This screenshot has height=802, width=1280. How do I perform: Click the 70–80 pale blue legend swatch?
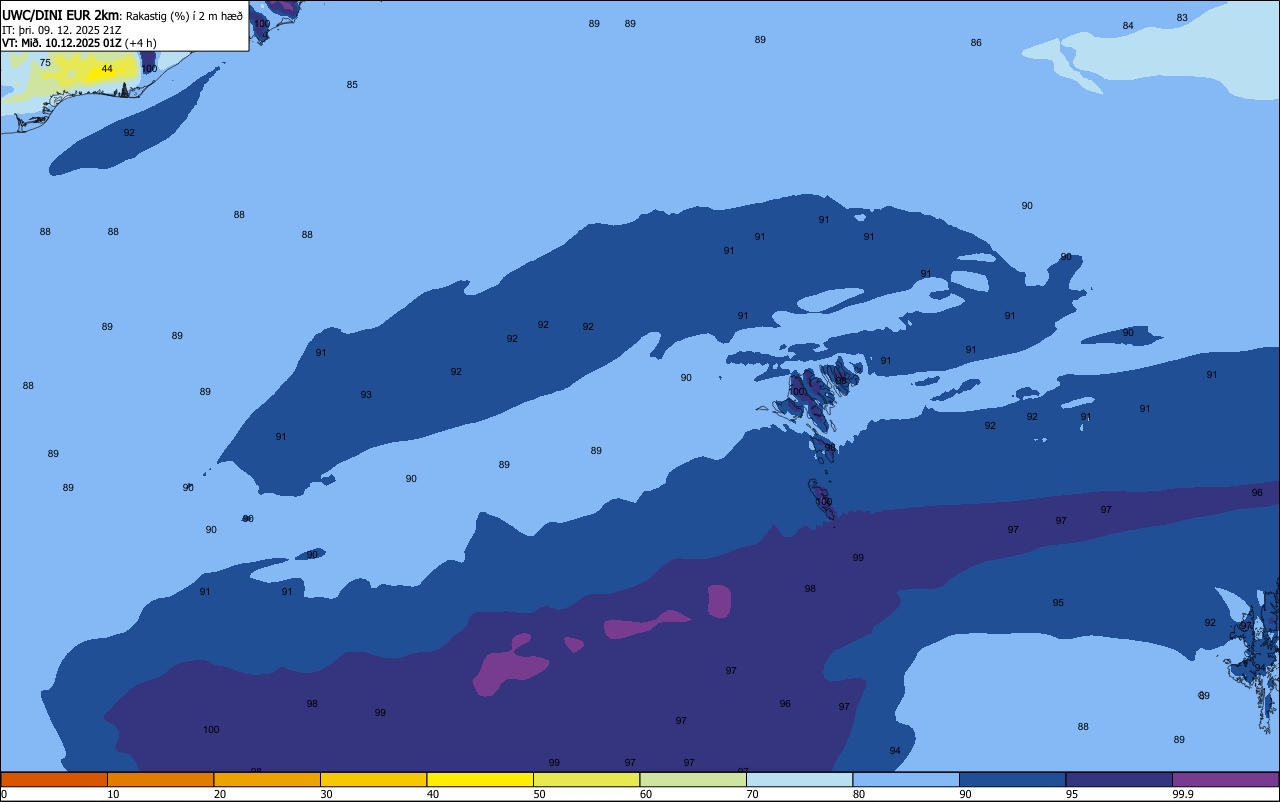(799, 779)
